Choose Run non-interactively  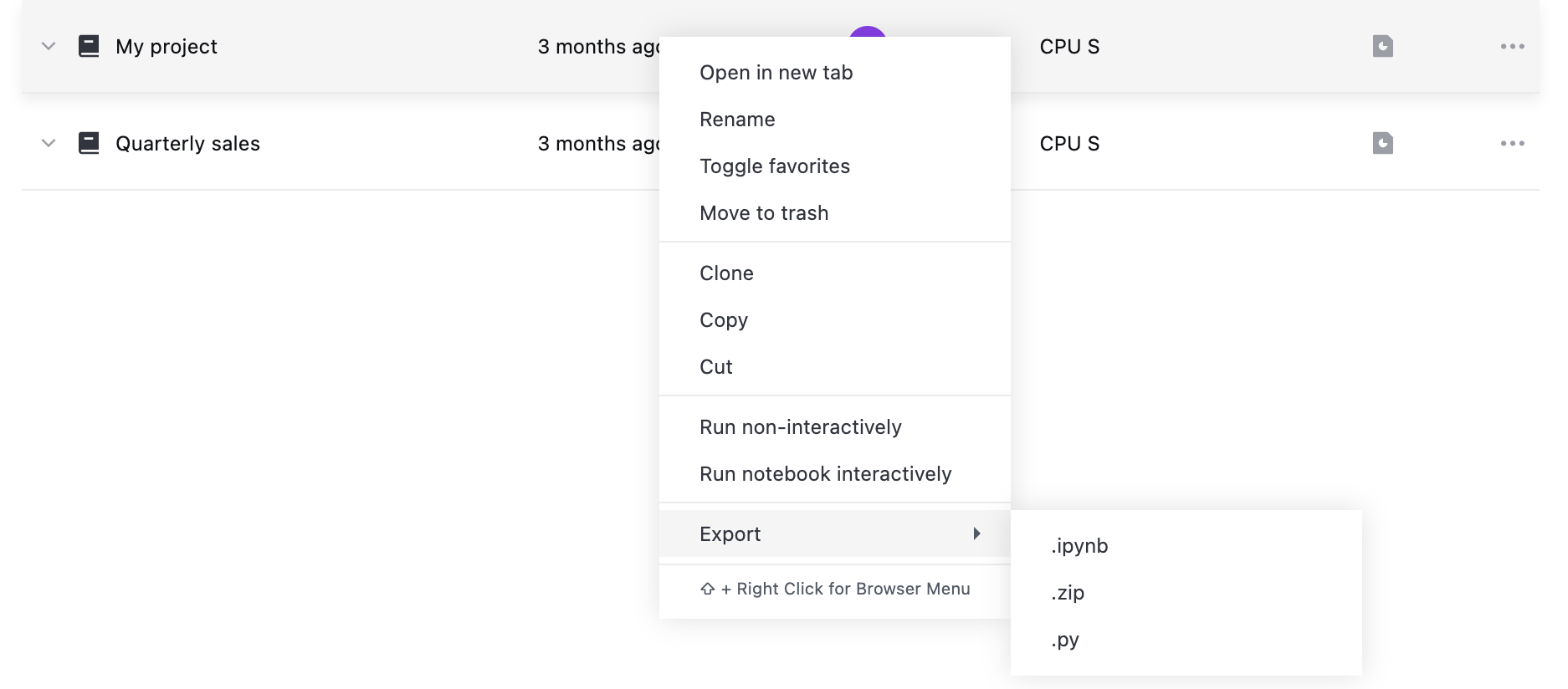[x=800, y=427]
